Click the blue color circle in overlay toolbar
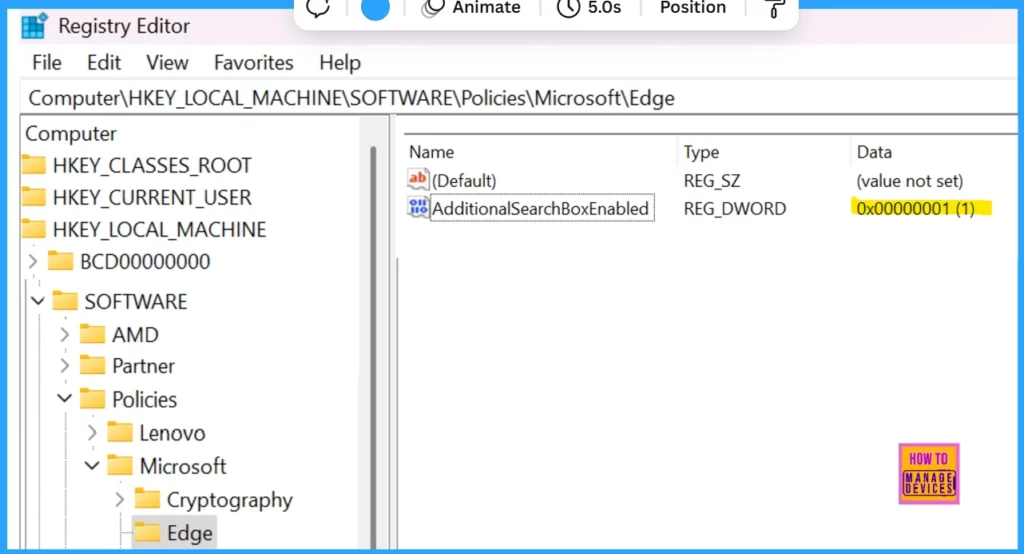This screenshot has width=1024, height=554. (x=376, y=8)
